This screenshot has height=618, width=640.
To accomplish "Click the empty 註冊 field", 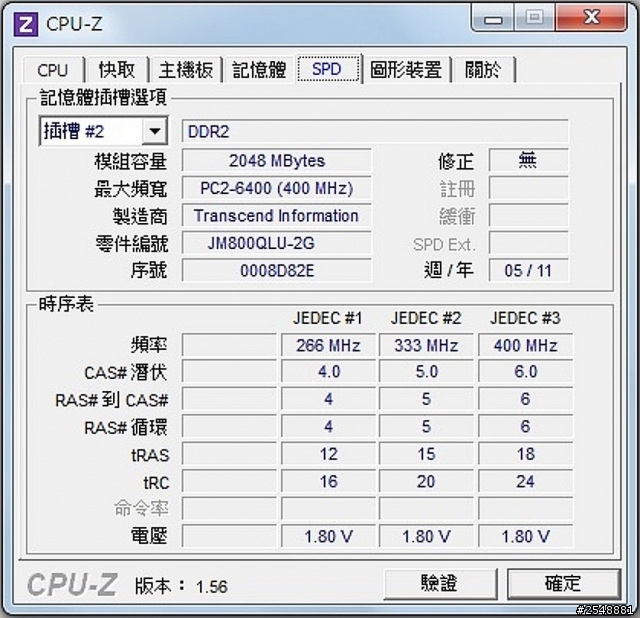I will coord(528,188).
